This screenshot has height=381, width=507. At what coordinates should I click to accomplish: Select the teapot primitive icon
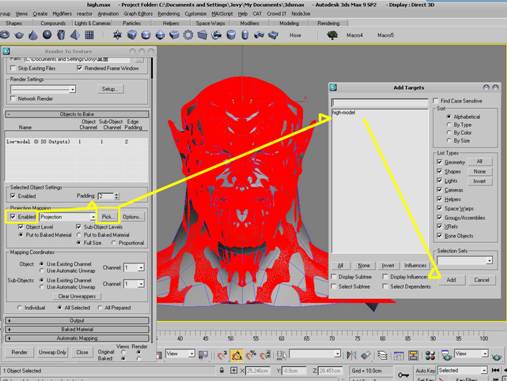coord(19,35)
